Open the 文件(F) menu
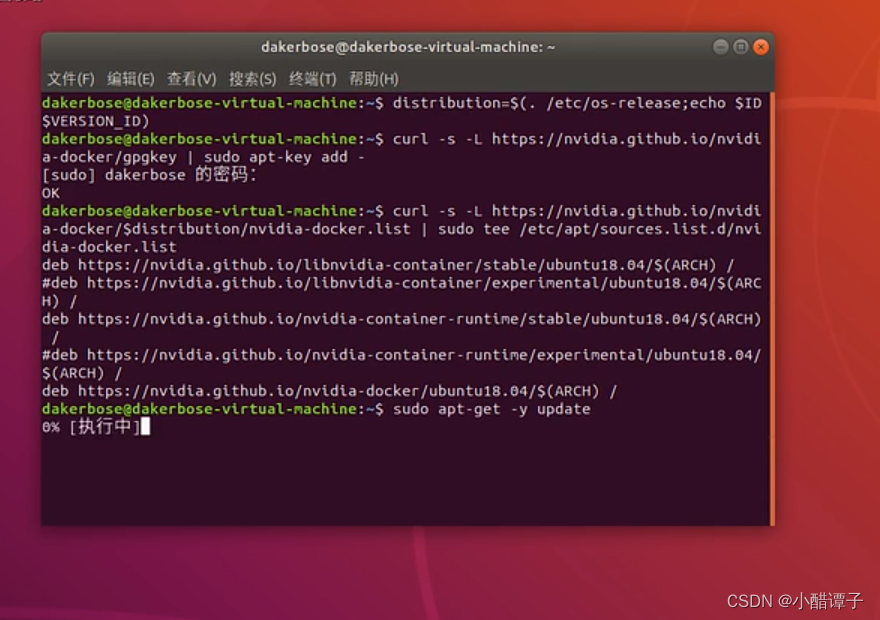 pyautogui.click(x=71, y=79)
